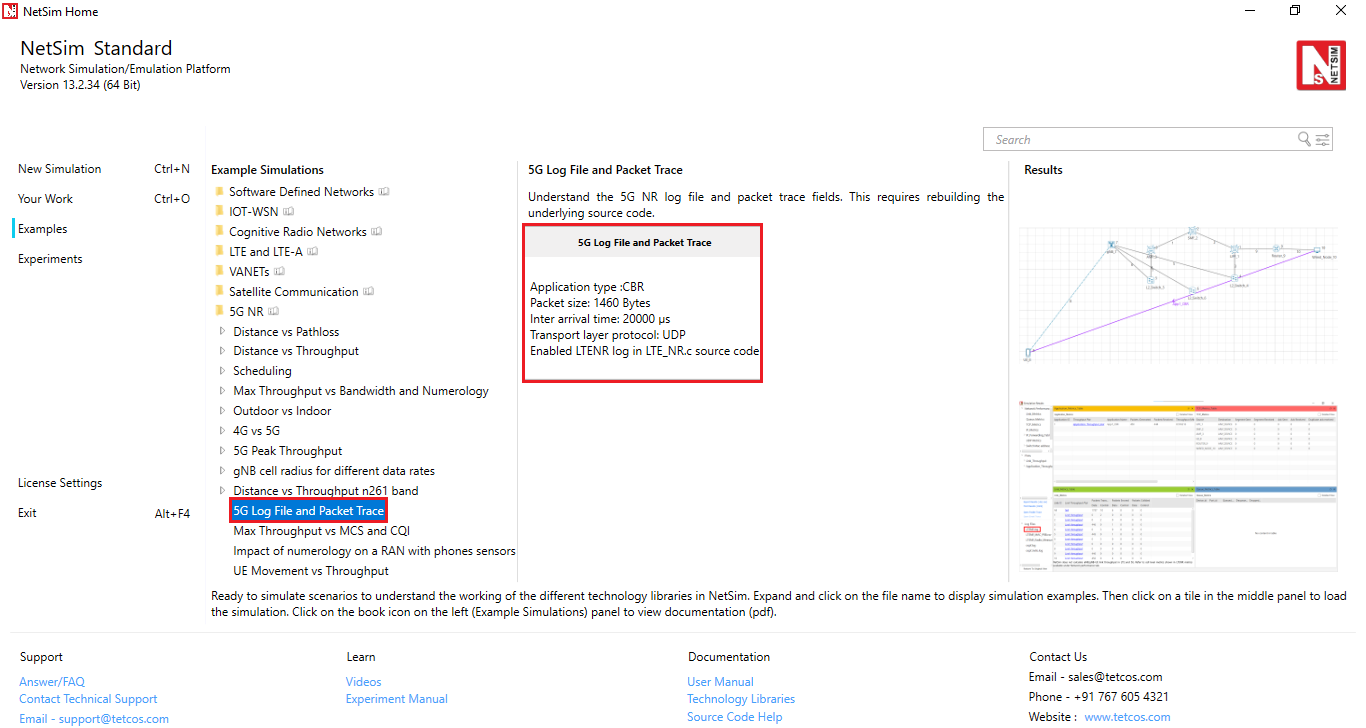Viewport: 1366px width, 728px height.
Task: Click the LTE and LTE-A folder icon
Action: pyautogui.click(x=219, y=251)
